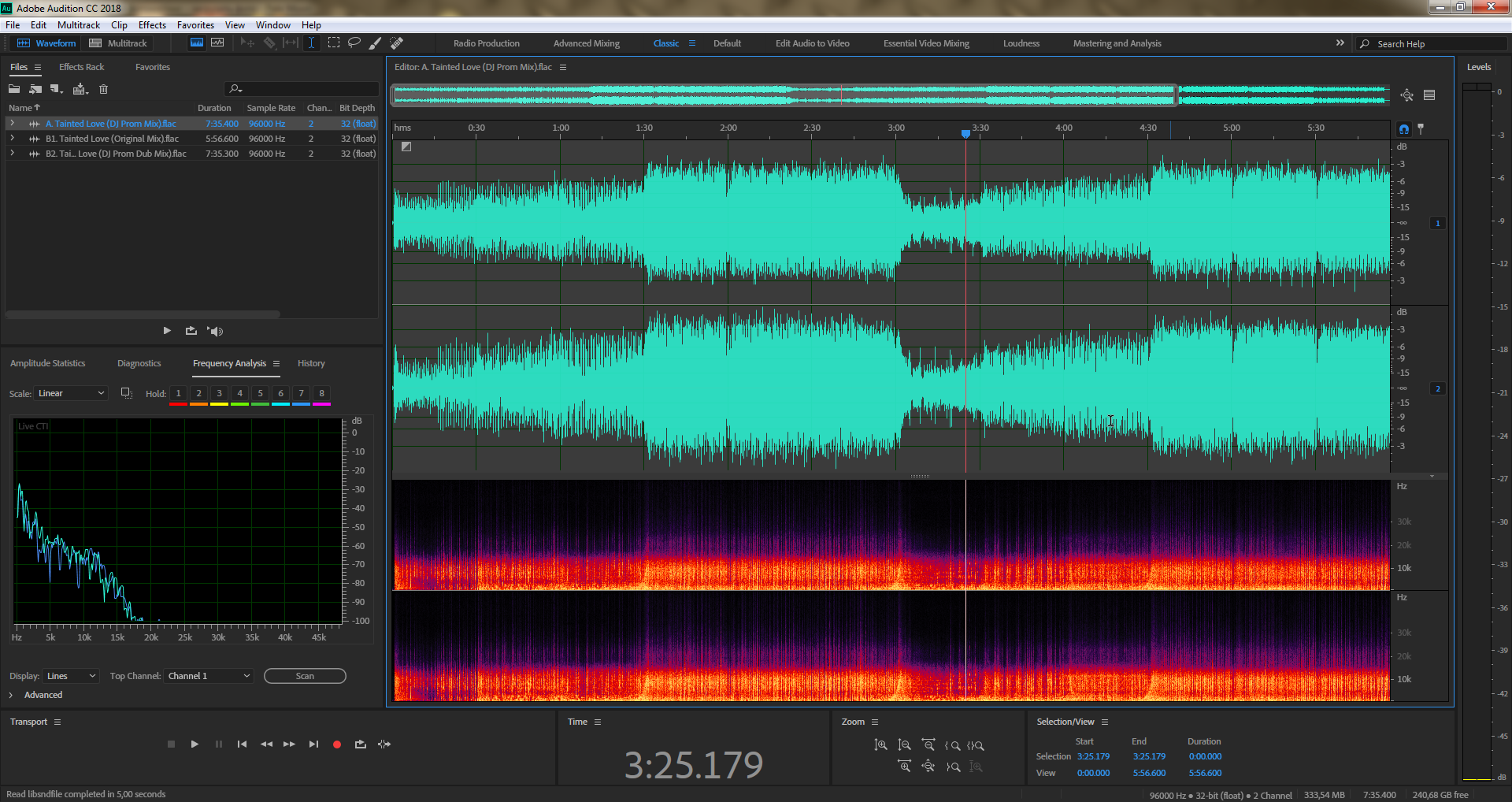Open File folder icon in Files panel
The image size is (1512, 802).
click(x=14, y=89)
